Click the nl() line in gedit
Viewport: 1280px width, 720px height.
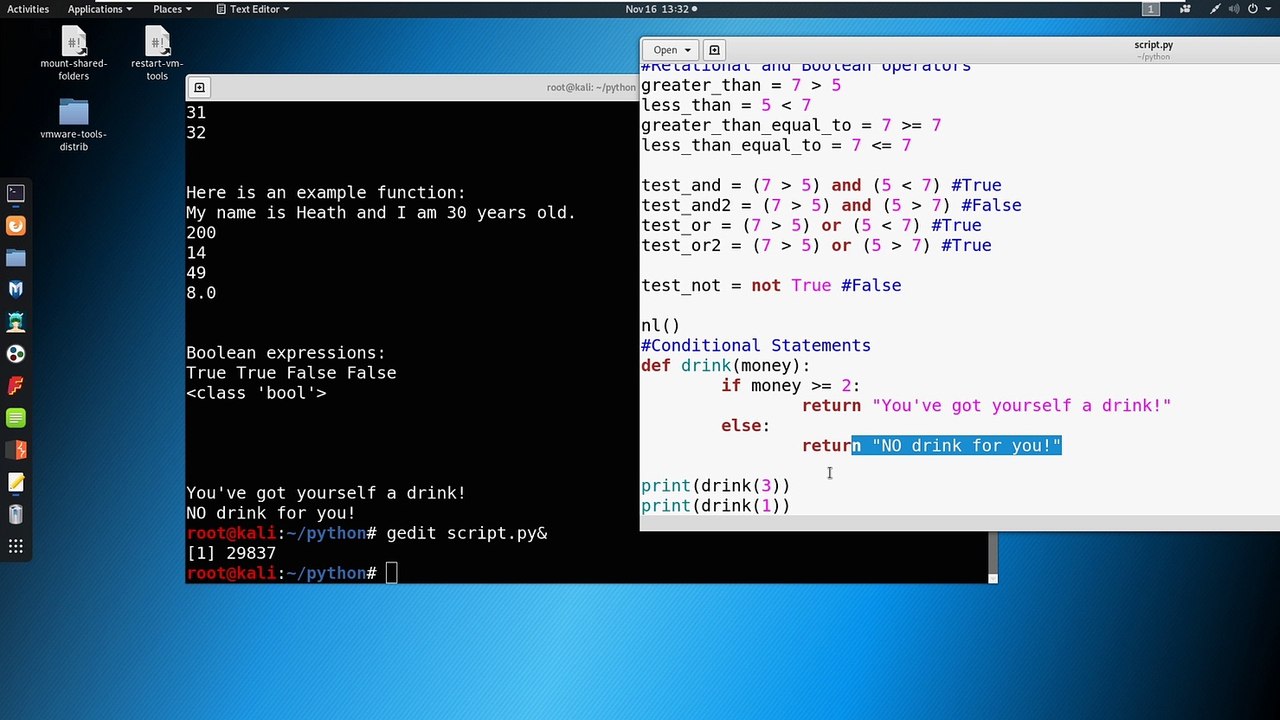coord(660,326)
